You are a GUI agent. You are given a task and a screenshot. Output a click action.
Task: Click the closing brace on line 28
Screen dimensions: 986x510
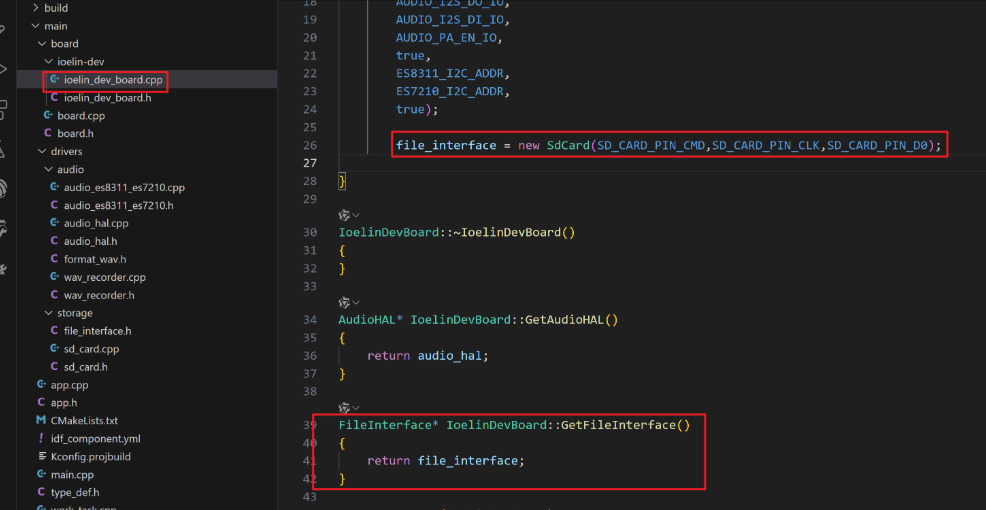point(342,181)
